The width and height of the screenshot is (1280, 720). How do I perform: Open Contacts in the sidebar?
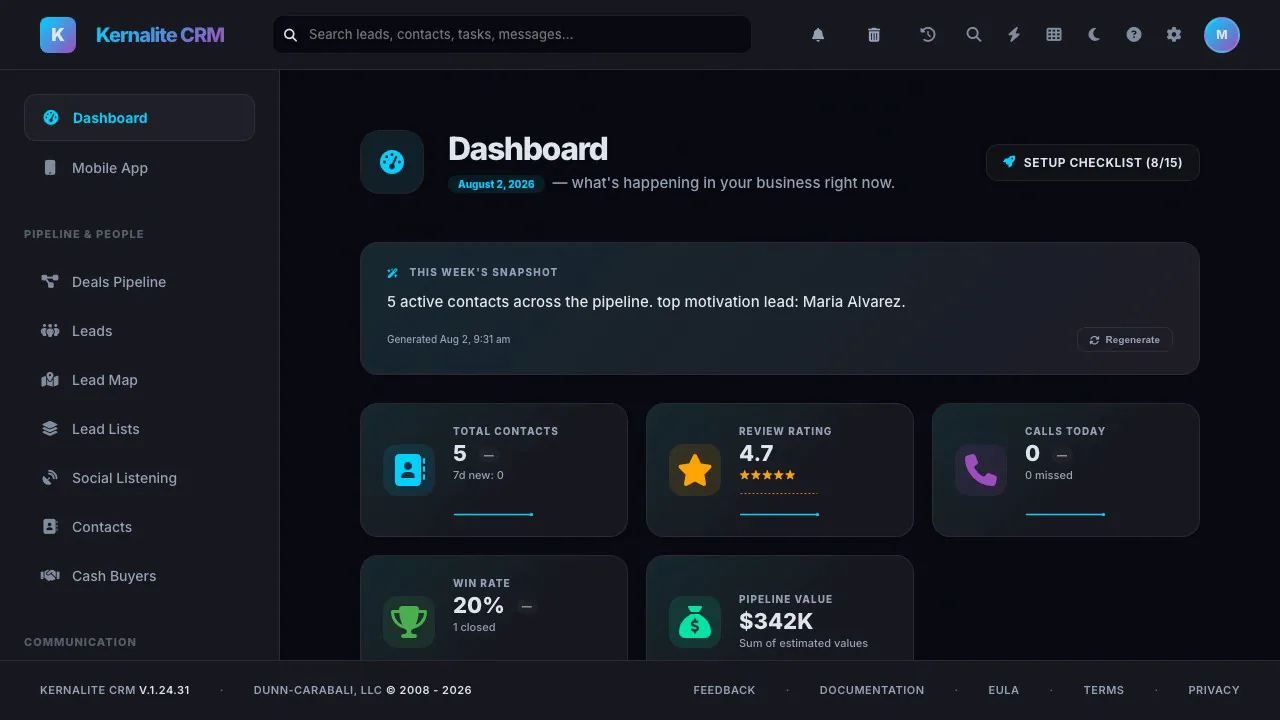139,527
